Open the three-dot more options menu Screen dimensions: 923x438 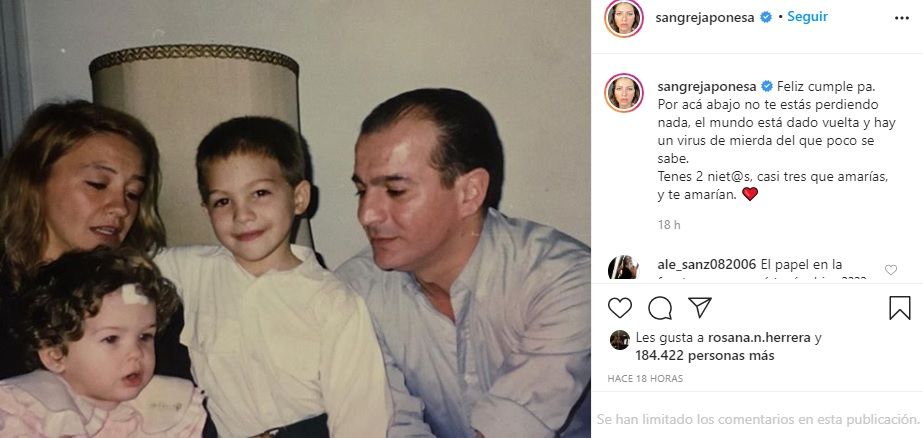(x=902, y=18)
